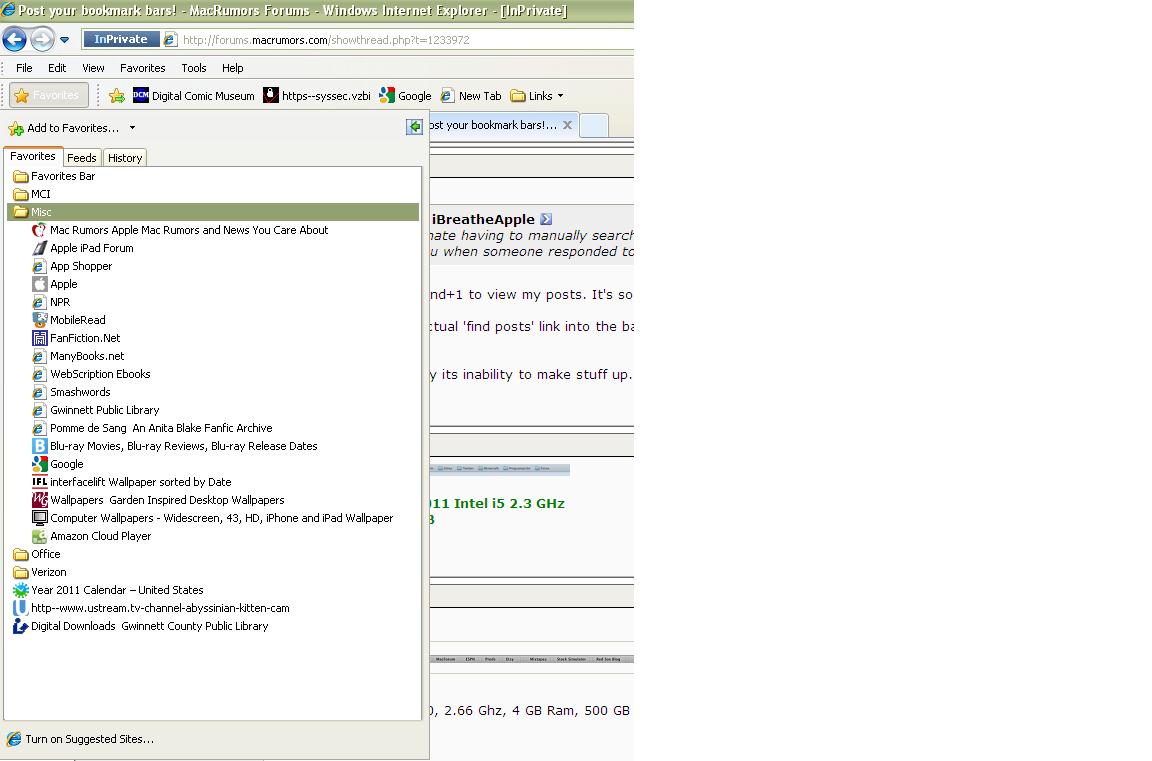Open the Help menu
1152x761 pixels.
232,68
